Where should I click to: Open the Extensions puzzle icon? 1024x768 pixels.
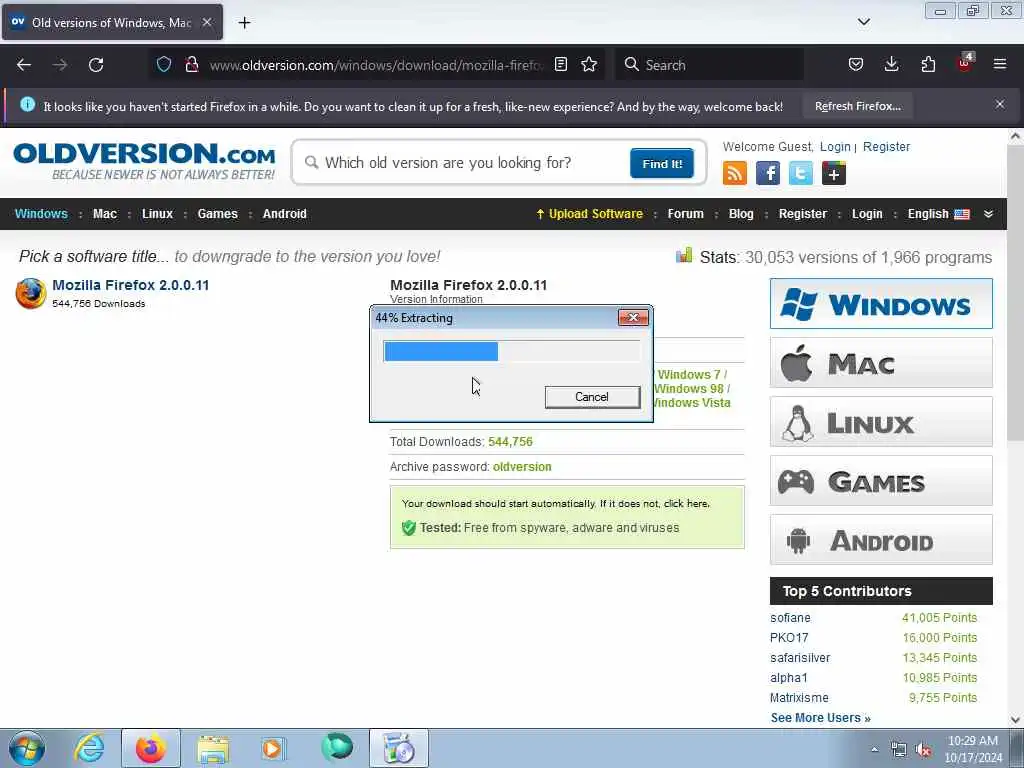[928, 64]
